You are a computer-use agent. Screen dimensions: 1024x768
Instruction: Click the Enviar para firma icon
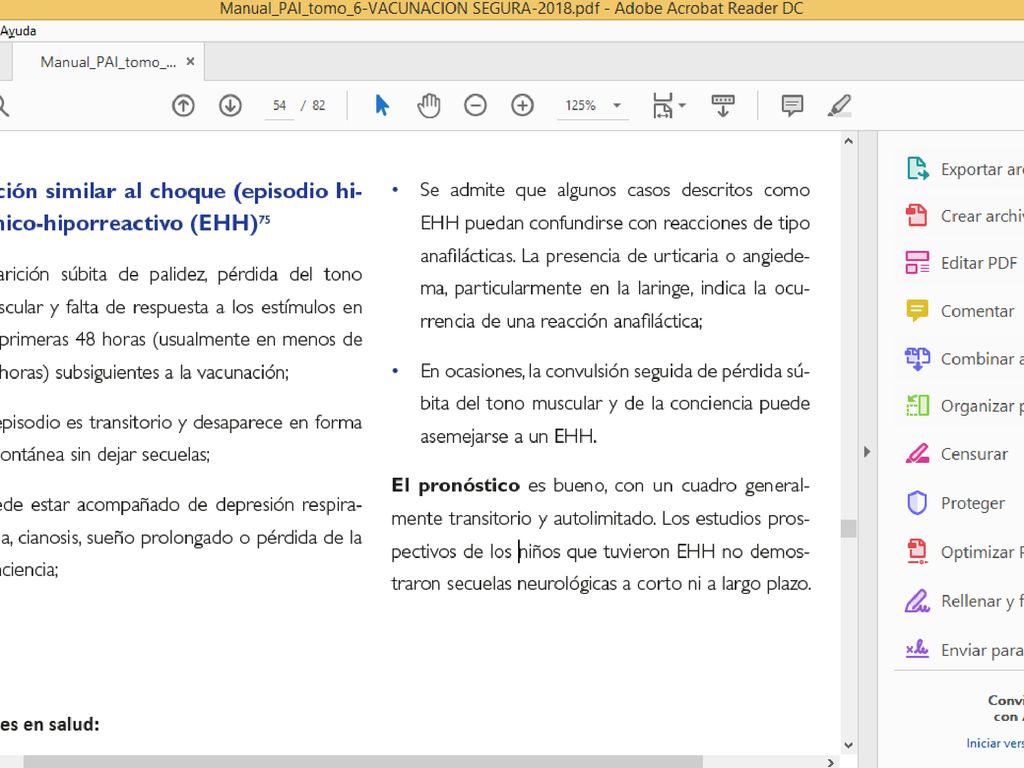point(918,649)
